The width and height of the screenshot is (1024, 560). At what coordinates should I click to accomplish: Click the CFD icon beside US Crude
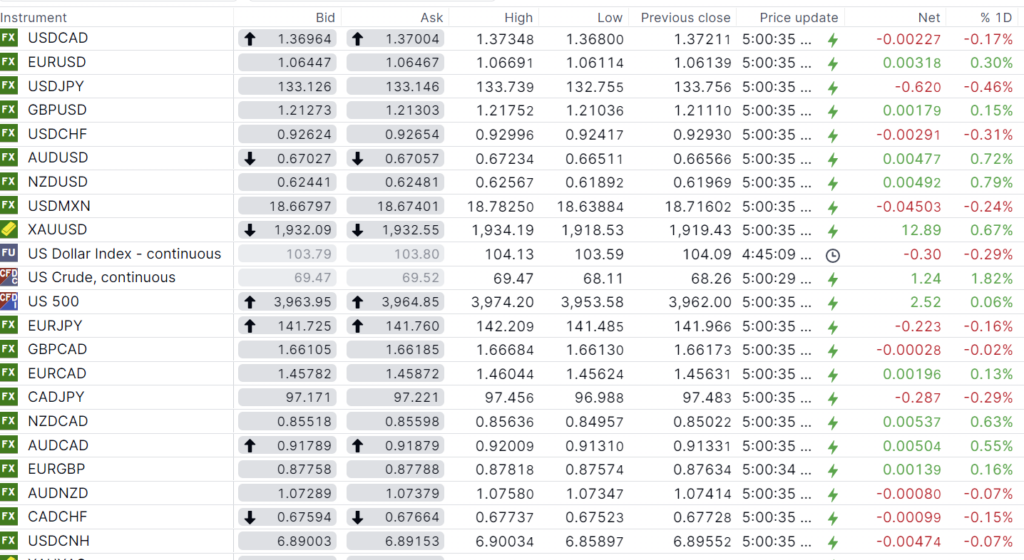pos(9,278)
